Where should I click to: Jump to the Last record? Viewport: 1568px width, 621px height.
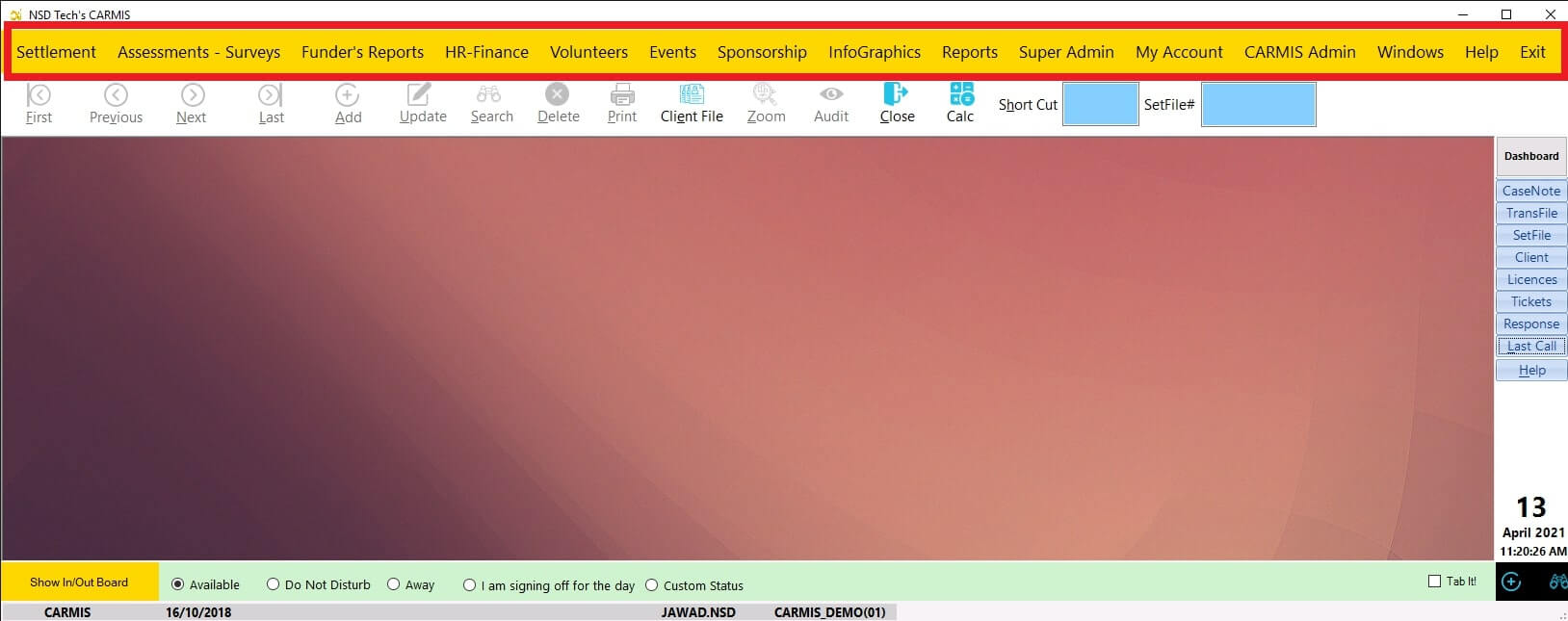coord(271,104)
